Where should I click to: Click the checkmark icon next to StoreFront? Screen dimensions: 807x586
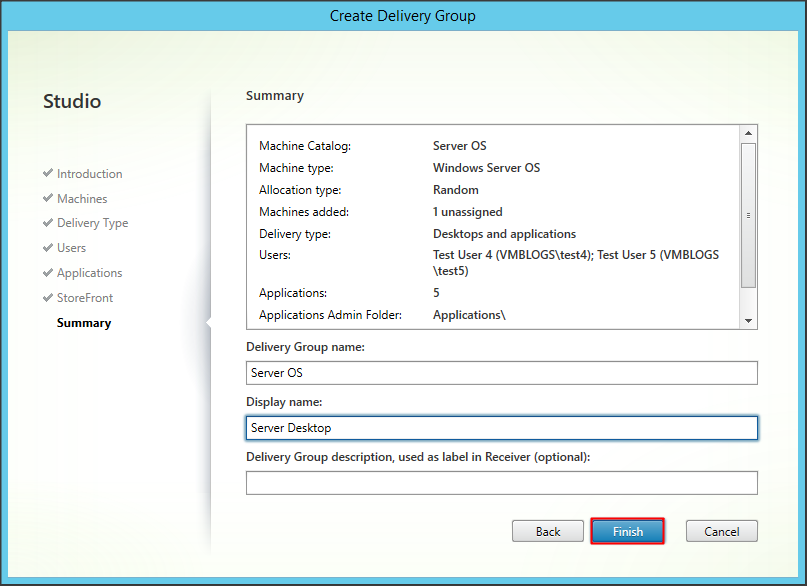(x=48, y=297)
